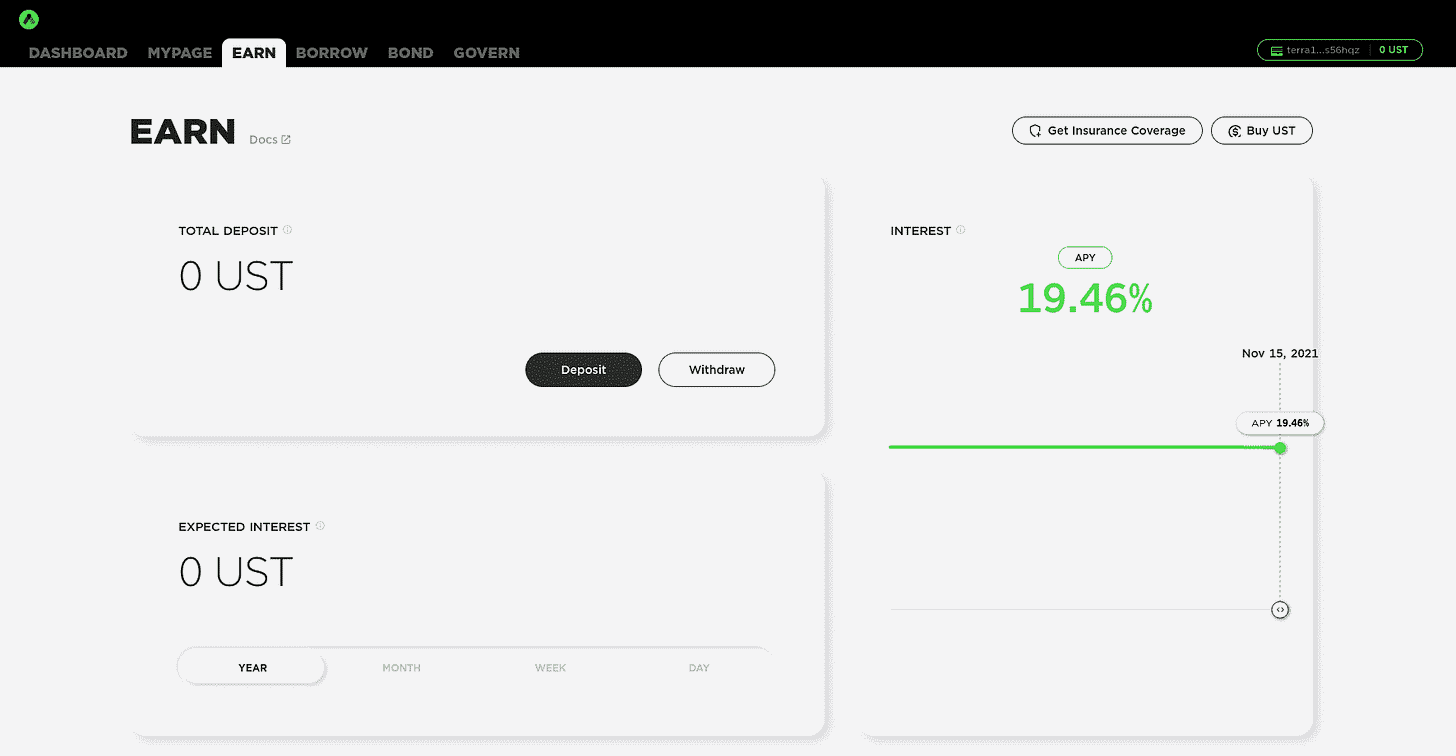
Task: Open the Dashboard tab
Action: [x=78, y=53]
